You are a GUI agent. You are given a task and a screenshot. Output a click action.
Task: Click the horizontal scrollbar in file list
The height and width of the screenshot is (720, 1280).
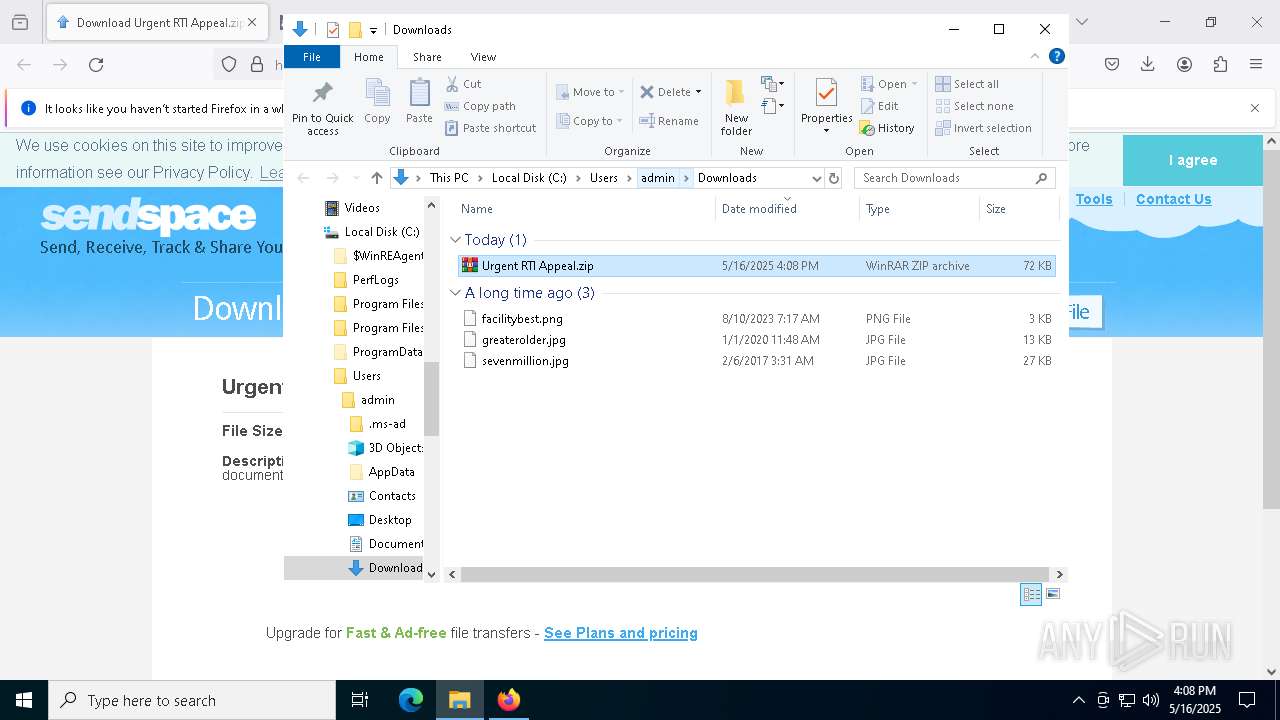coord(756,574)
